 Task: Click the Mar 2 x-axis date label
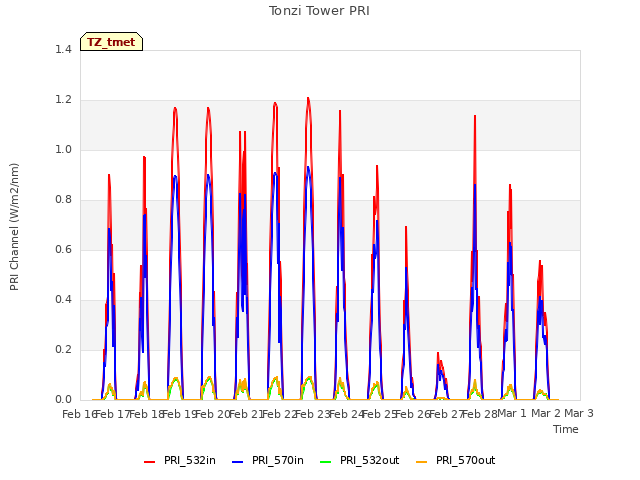point(546,413)
